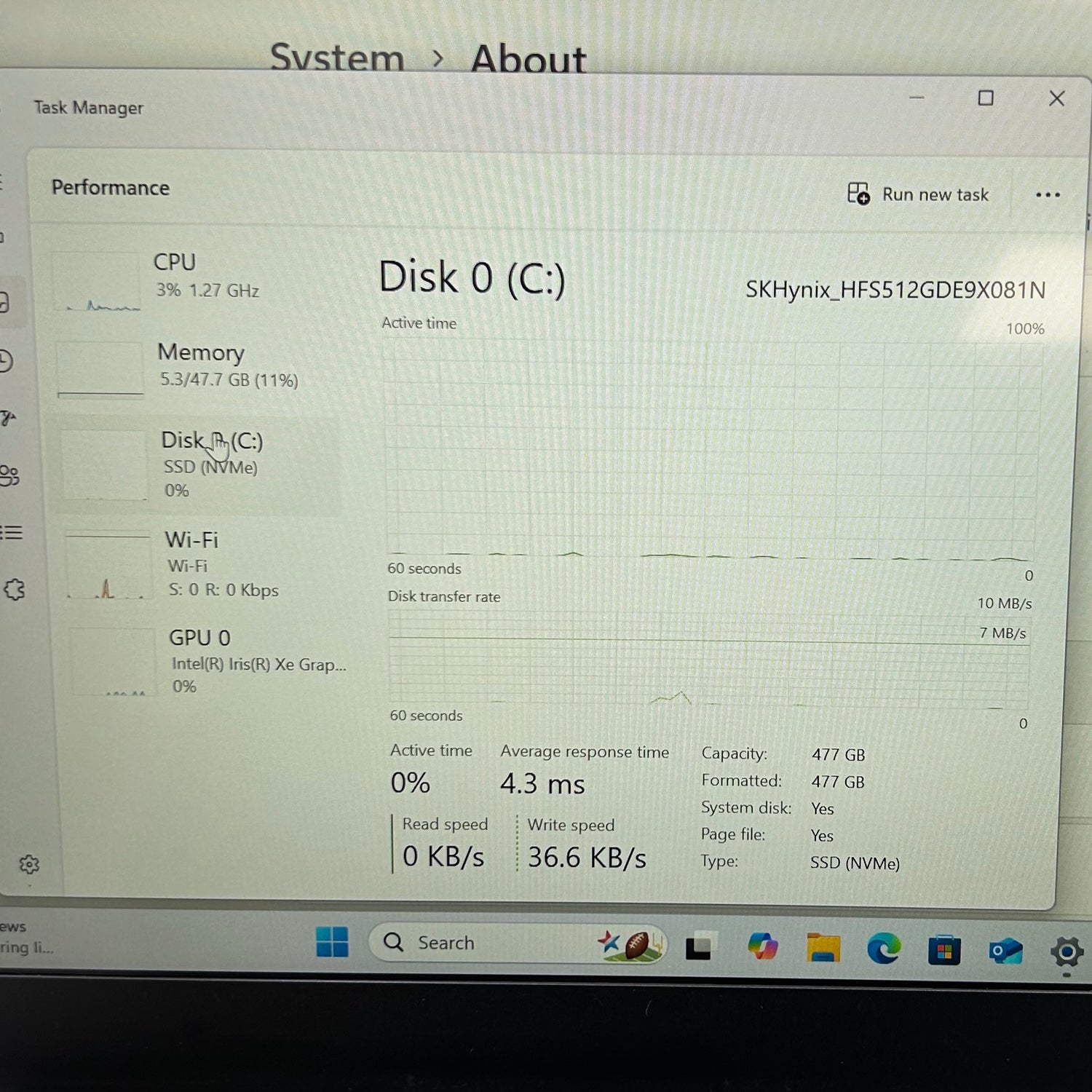
Task: Open the App history clock icon
Action: (6, 360)
